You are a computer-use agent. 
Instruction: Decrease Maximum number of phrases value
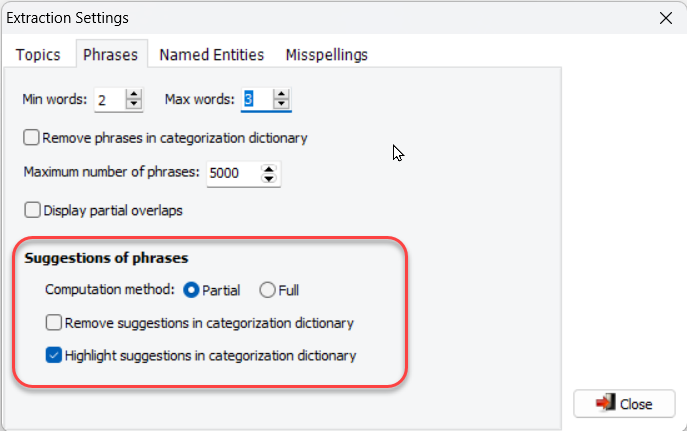(x=269, y=179)
